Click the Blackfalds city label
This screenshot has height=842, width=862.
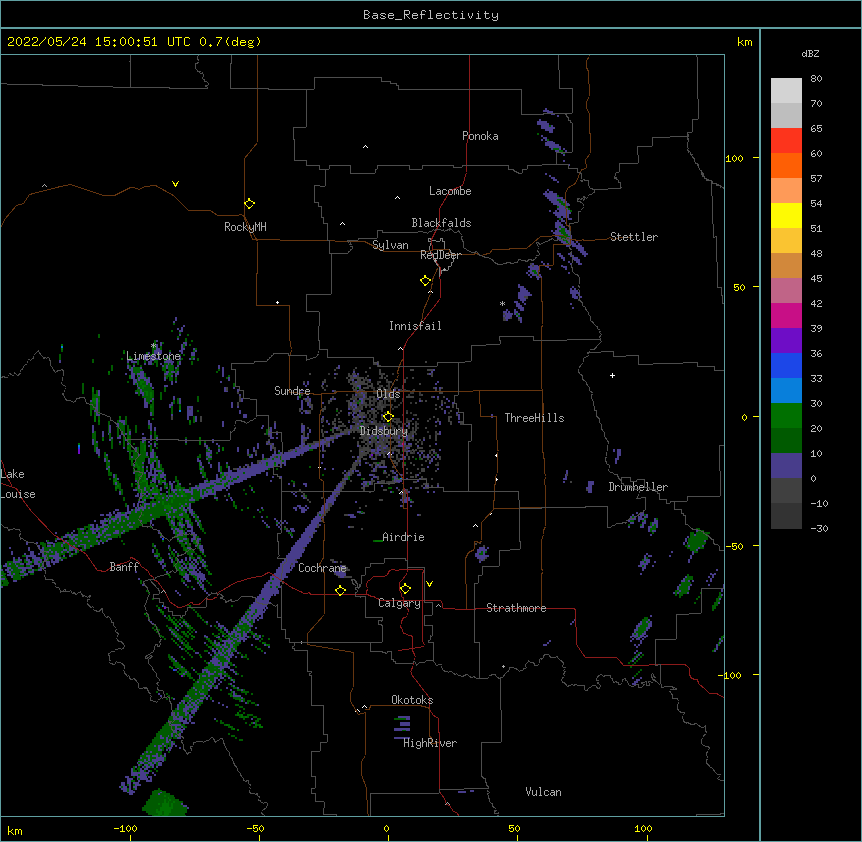[x=441, y=223]
